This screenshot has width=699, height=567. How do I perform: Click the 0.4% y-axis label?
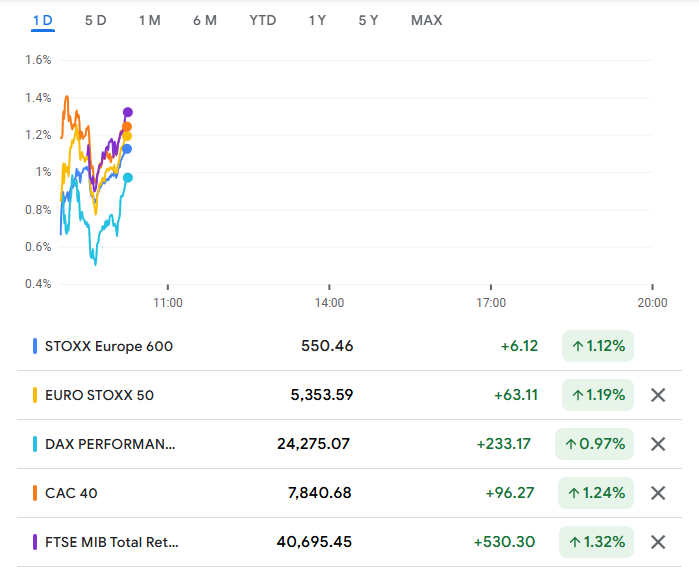pyautogui.click(x=38, y=284)
